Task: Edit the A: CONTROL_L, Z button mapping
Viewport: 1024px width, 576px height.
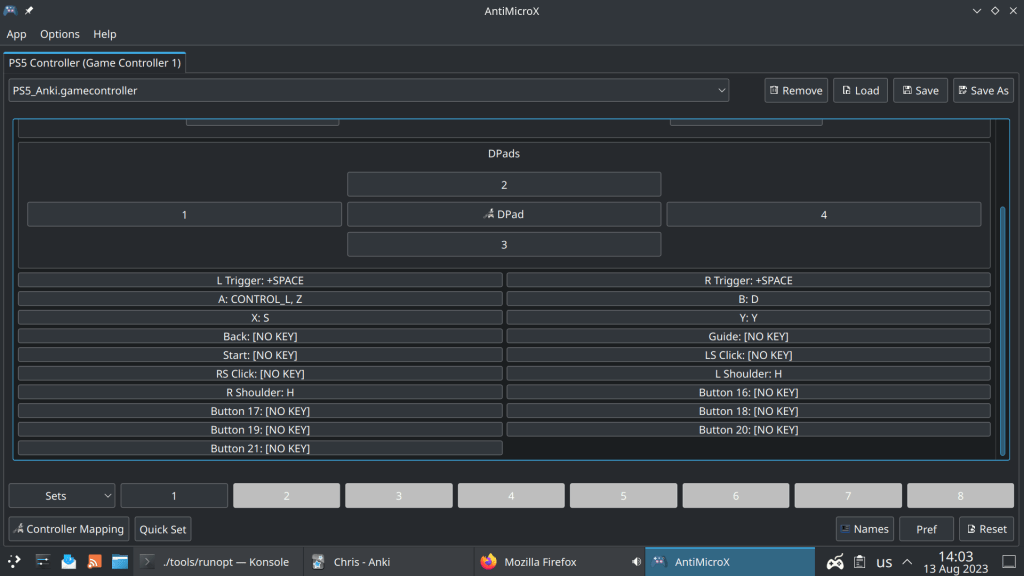Action: click(260, 299)
